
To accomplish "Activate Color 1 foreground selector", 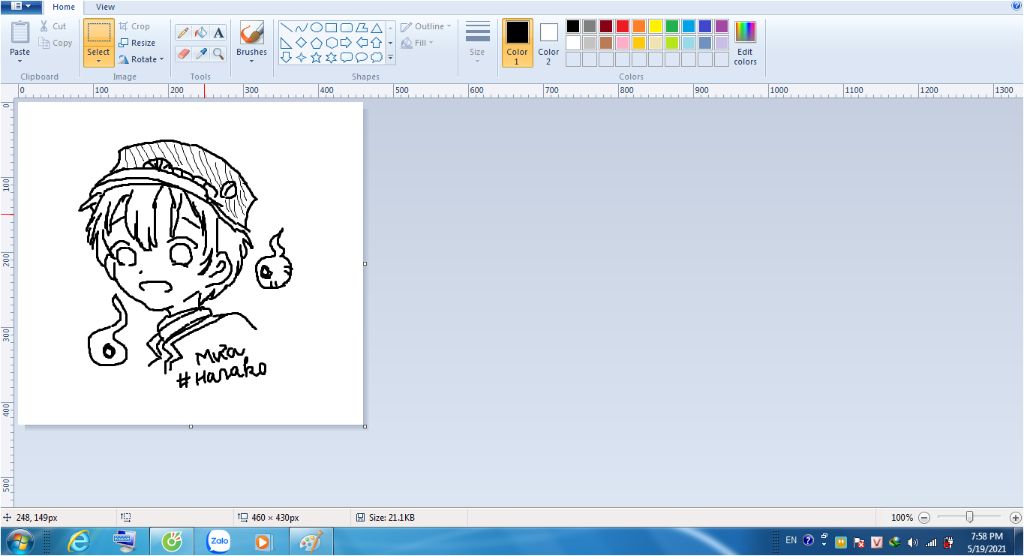I will coord(517,42).
